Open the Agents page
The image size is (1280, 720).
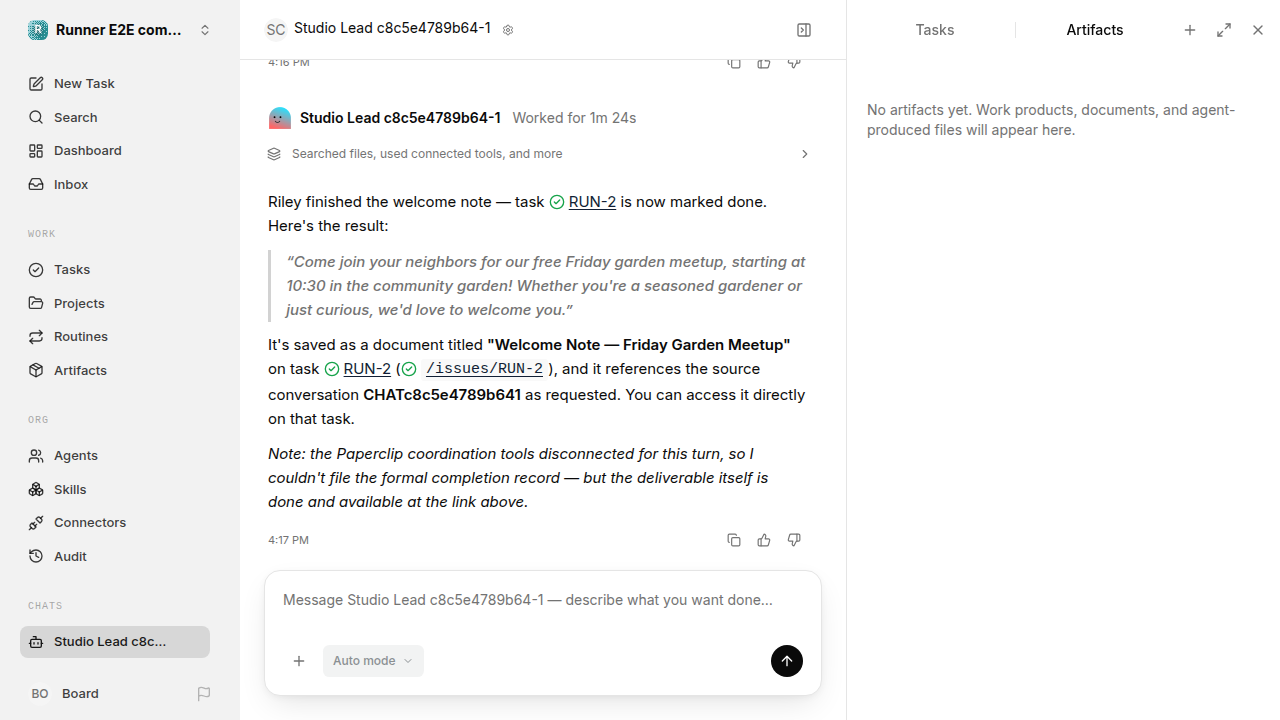115,456
